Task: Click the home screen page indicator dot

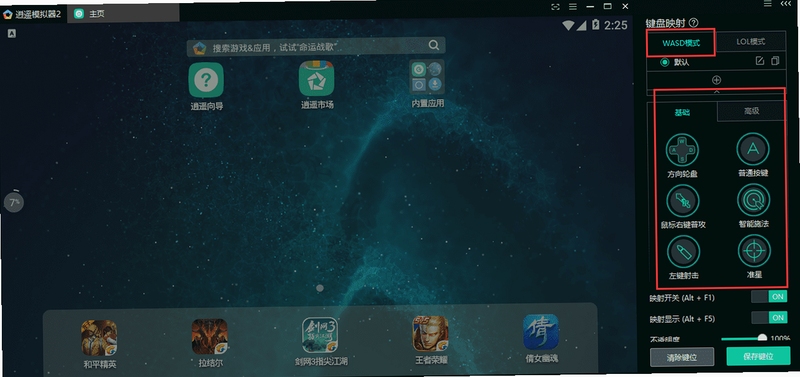Action: pos(320,288)
